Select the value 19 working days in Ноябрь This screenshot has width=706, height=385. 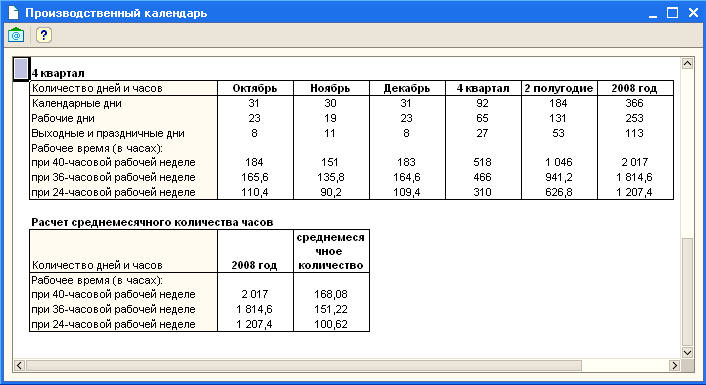point(330,118)
